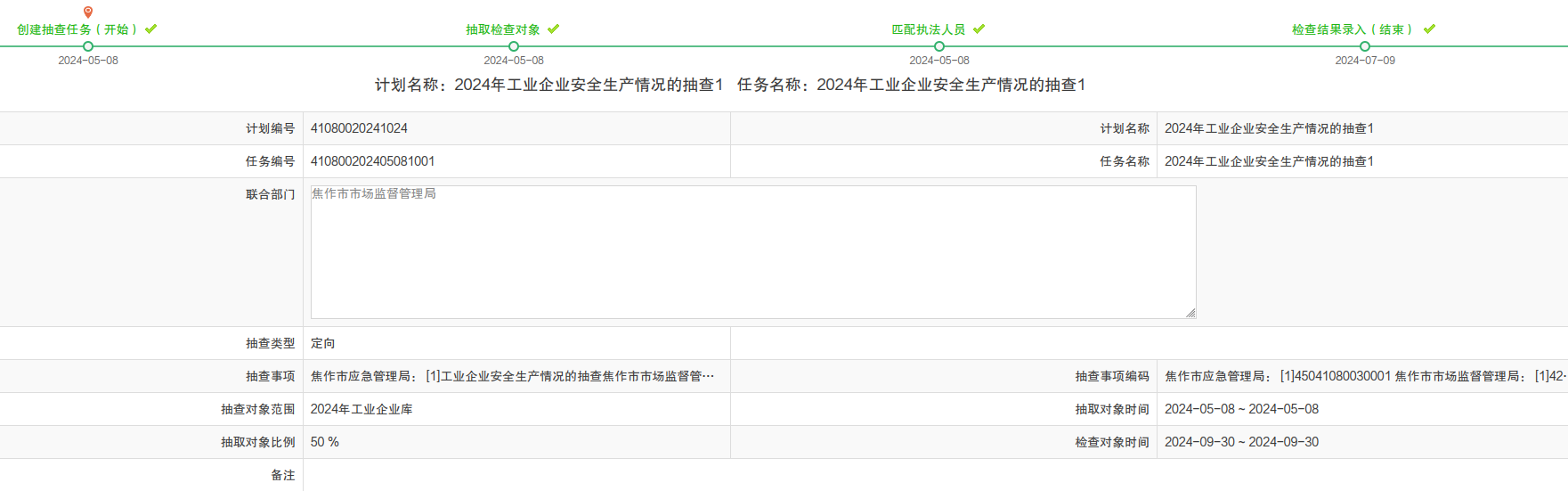
Task: Go to the 抽取检查对象 step
Action: pyautogui.click(x=503, y=29)
